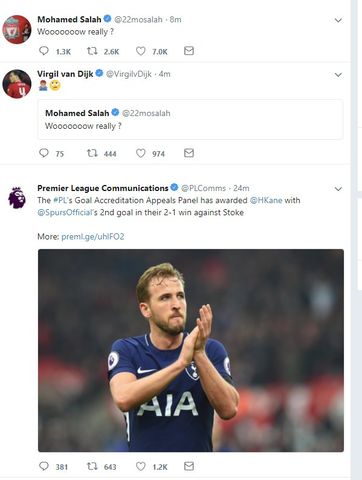Like the Premier League Communications tweet
Image resolution: width=362 pixels, height=480 pixels.
(141, 466)
